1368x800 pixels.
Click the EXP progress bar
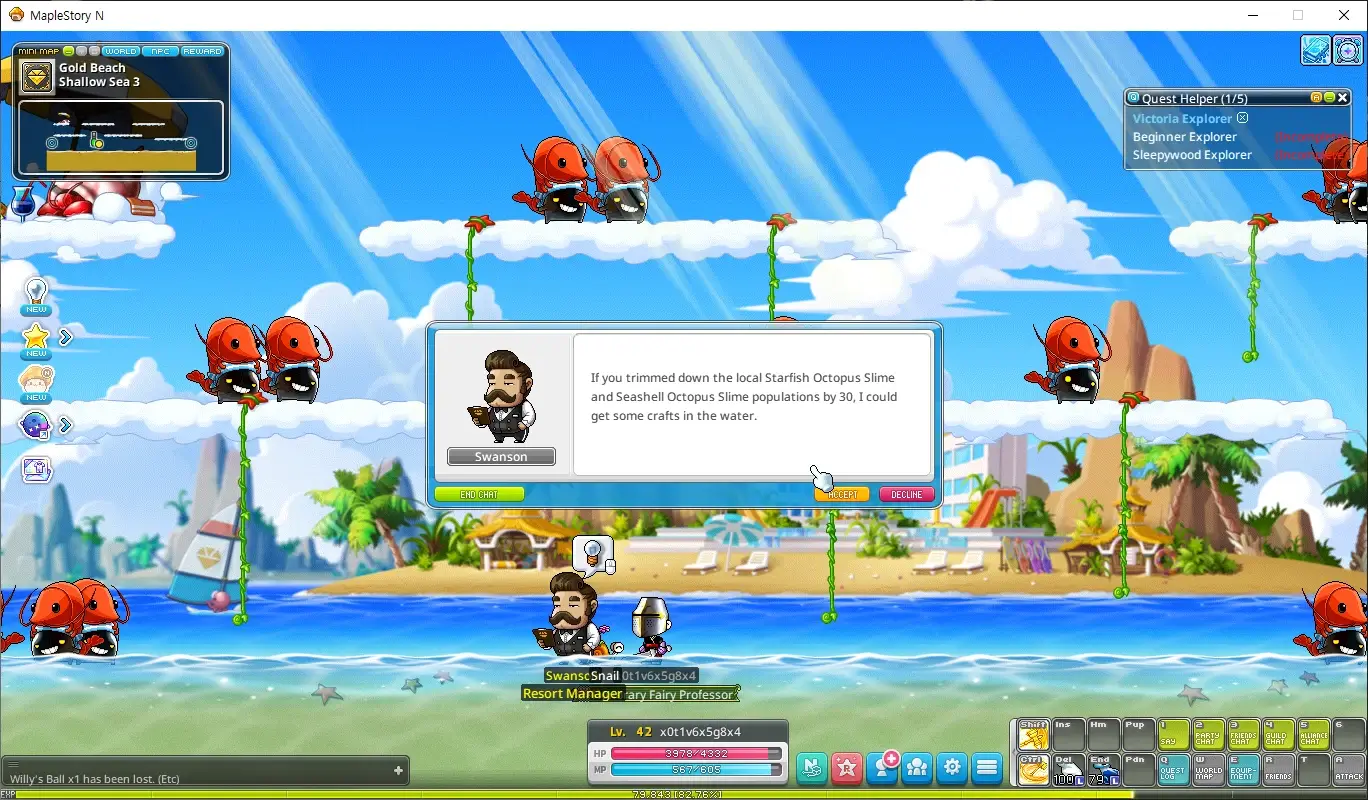click(684, 795)
